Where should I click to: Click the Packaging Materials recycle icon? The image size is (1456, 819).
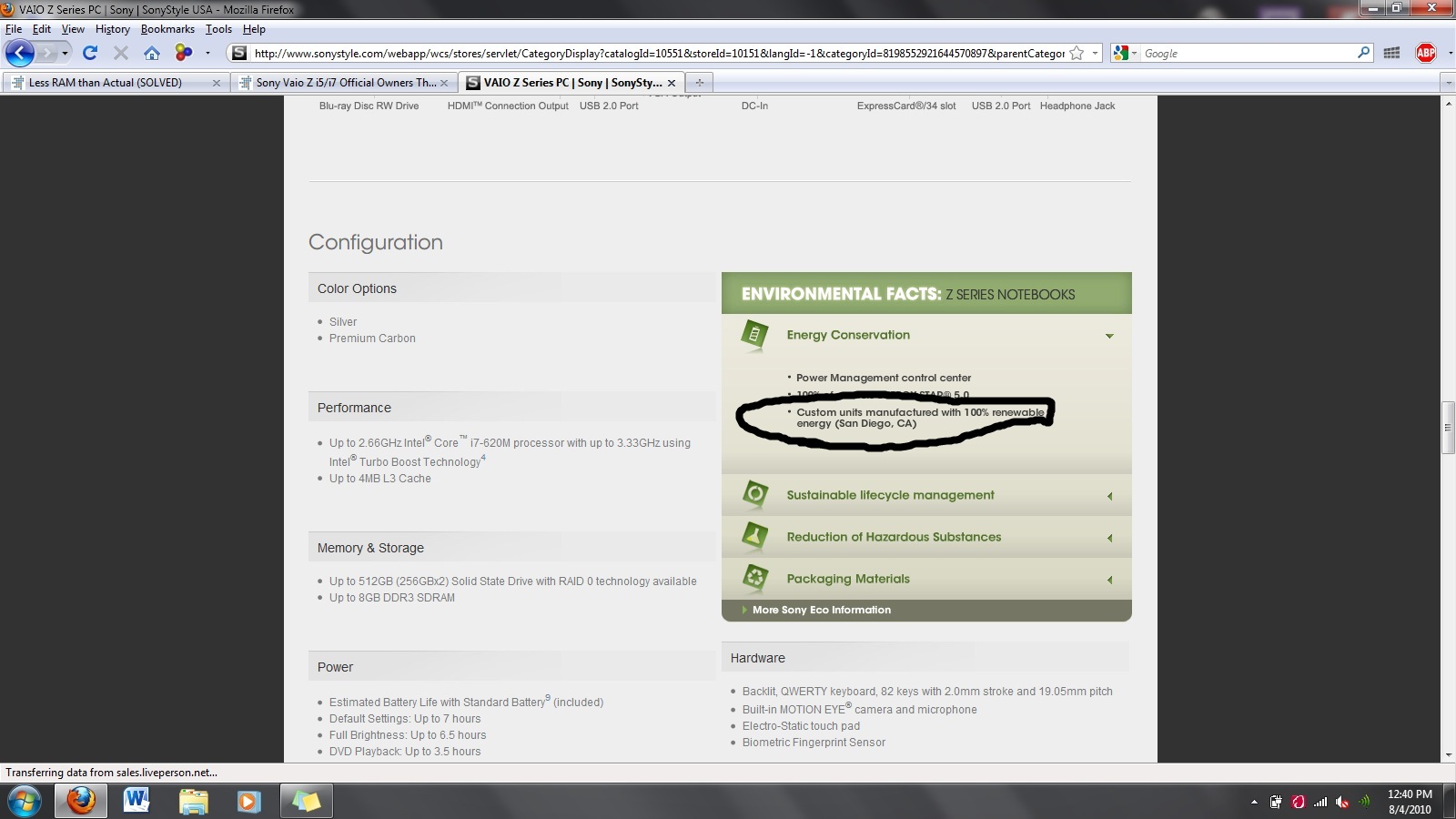click(754, 578)
